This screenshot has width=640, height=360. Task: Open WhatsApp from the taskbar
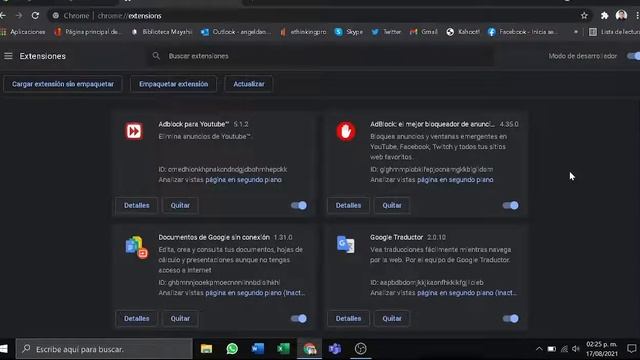click(x=232, y=349)
